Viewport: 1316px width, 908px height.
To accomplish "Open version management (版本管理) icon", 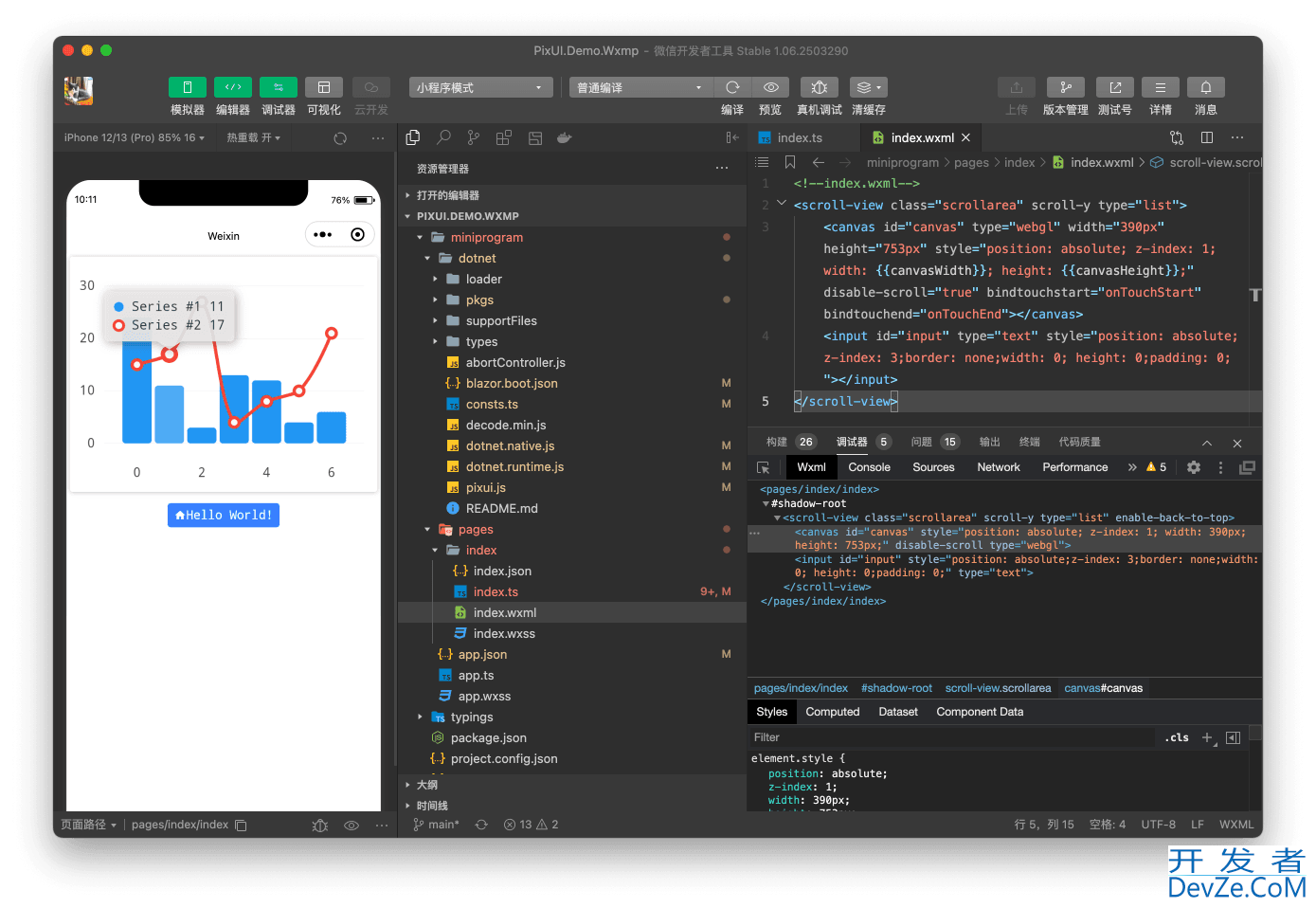I will click(x=1065, y=87).
